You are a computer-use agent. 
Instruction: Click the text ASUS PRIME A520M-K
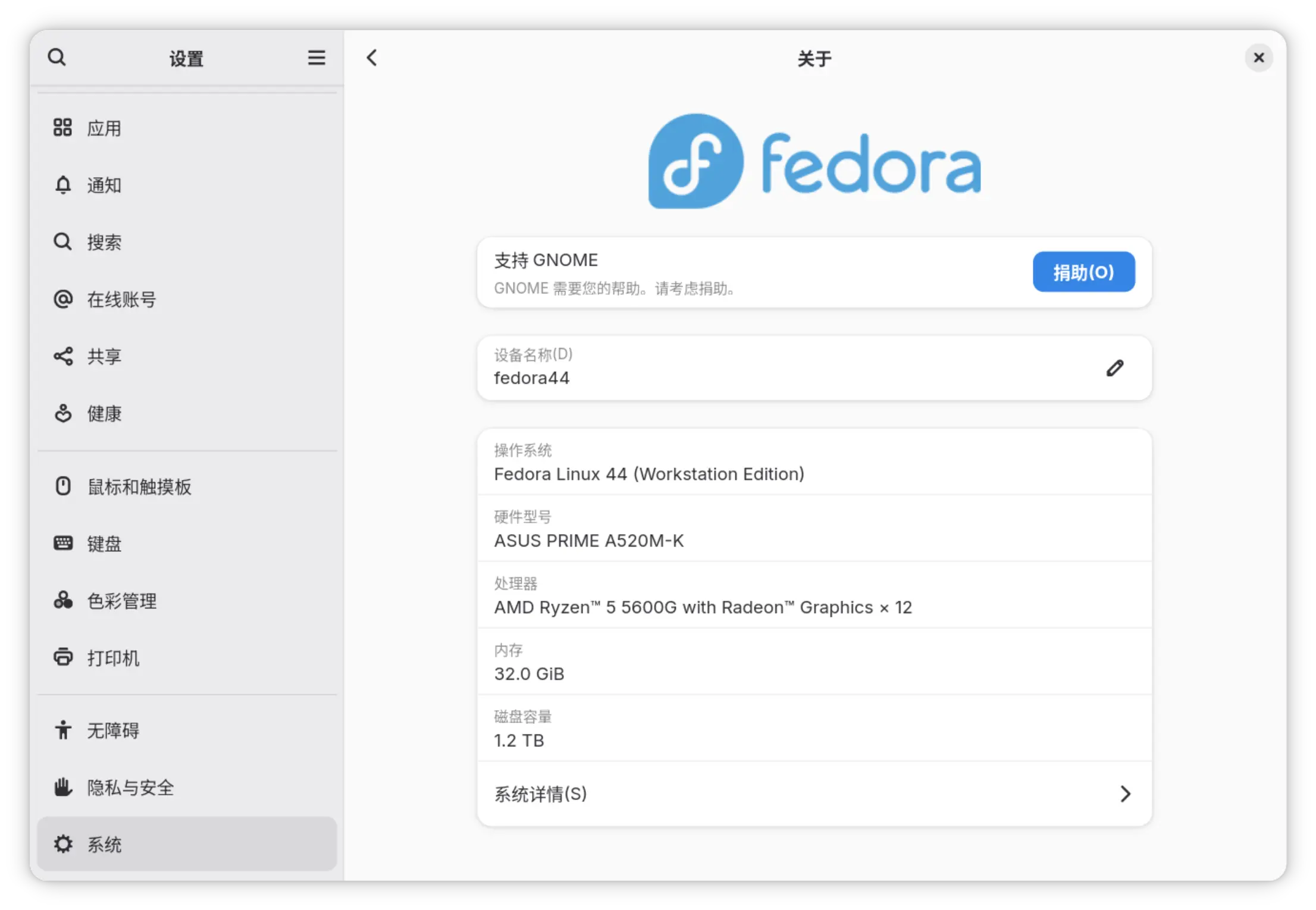589,541
